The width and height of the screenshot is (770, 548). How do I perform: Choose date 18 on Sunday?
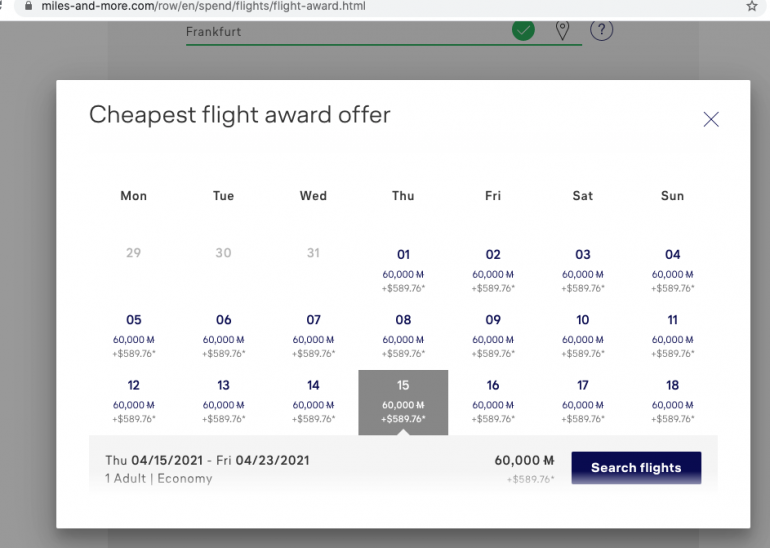(x=672, y=401)
